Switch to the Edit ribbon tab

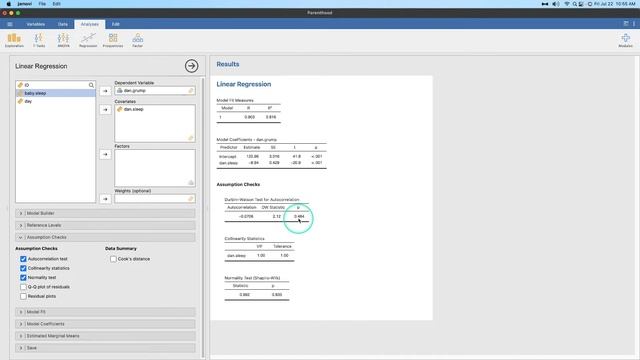(116, 24)
